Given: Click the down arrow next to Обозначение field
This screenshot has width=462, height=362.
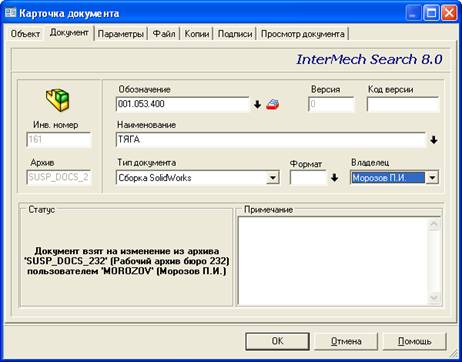Looking at the screenshot, I should pos(257,105).
